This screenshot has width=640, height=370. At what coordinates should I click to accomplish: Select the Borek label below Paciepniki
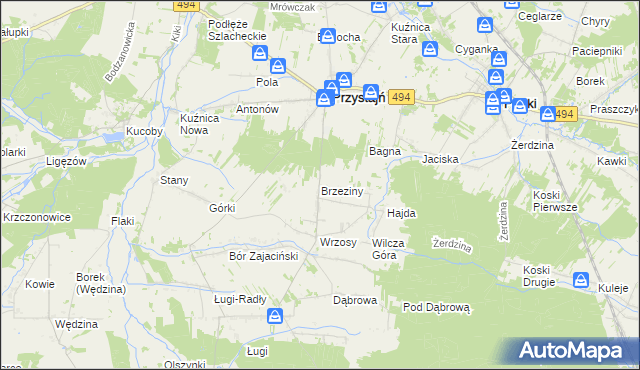(590, 81)
